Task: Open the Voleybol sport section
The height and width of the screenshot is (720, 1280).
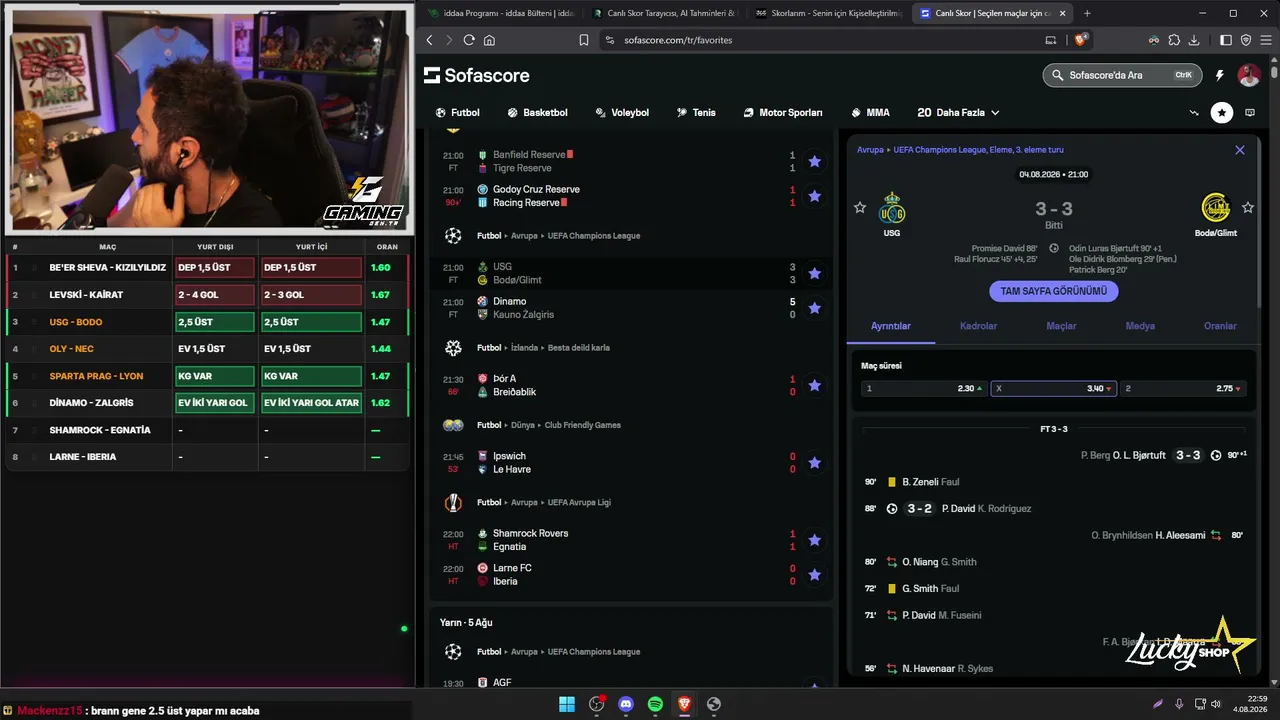Action: point(622,113)
